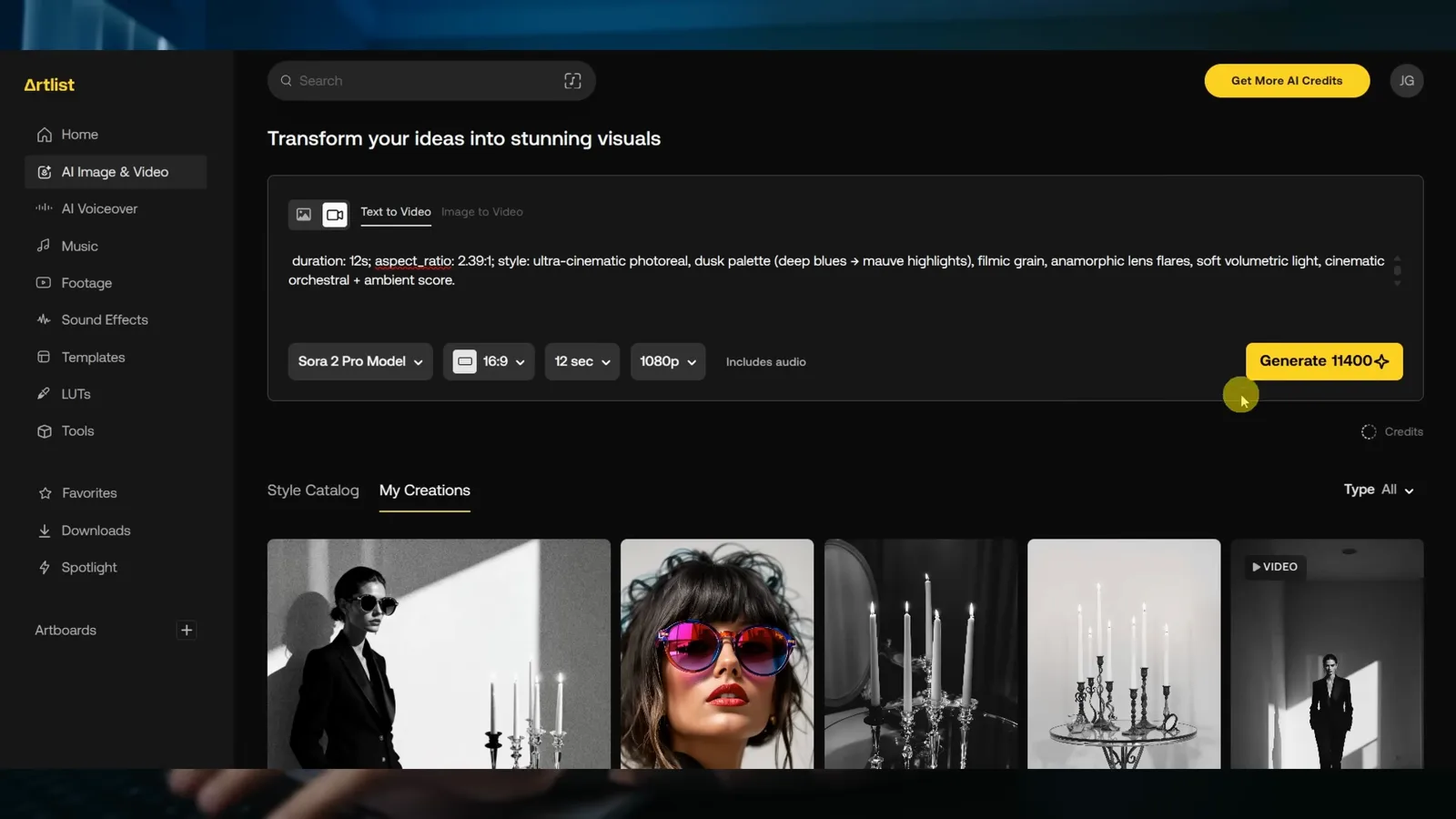The image size is (1456, 819).
Task: Select the My Creations tab
Action: [425, 490]
